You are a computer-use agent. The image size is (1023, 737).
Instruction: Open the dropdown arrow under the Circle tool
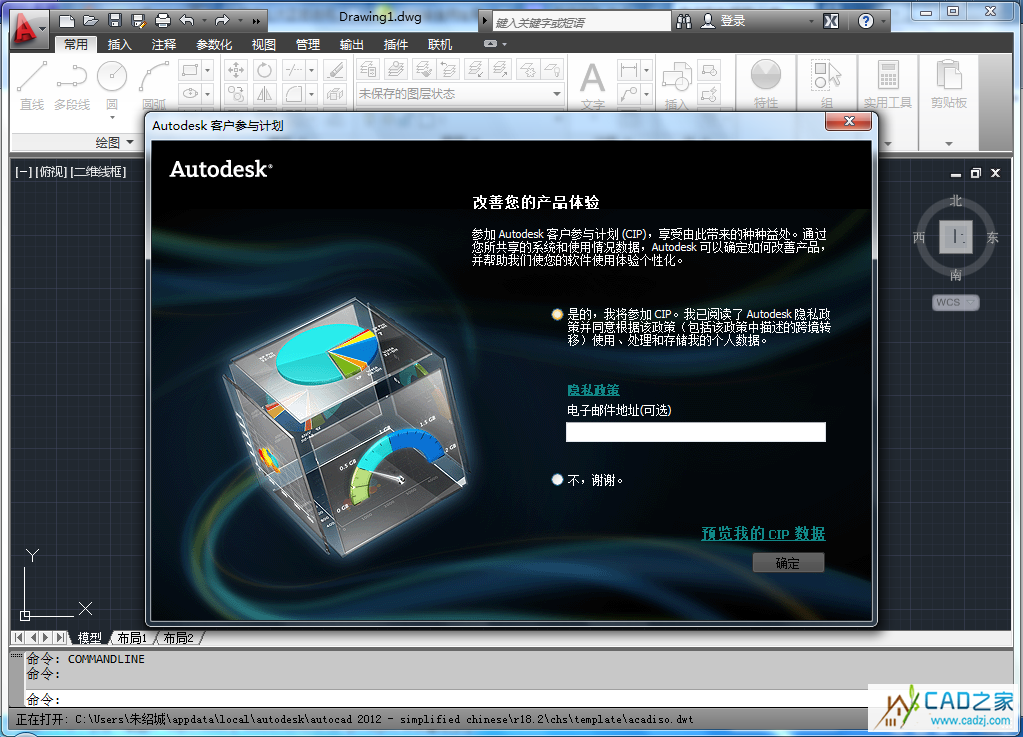[112, 117]
